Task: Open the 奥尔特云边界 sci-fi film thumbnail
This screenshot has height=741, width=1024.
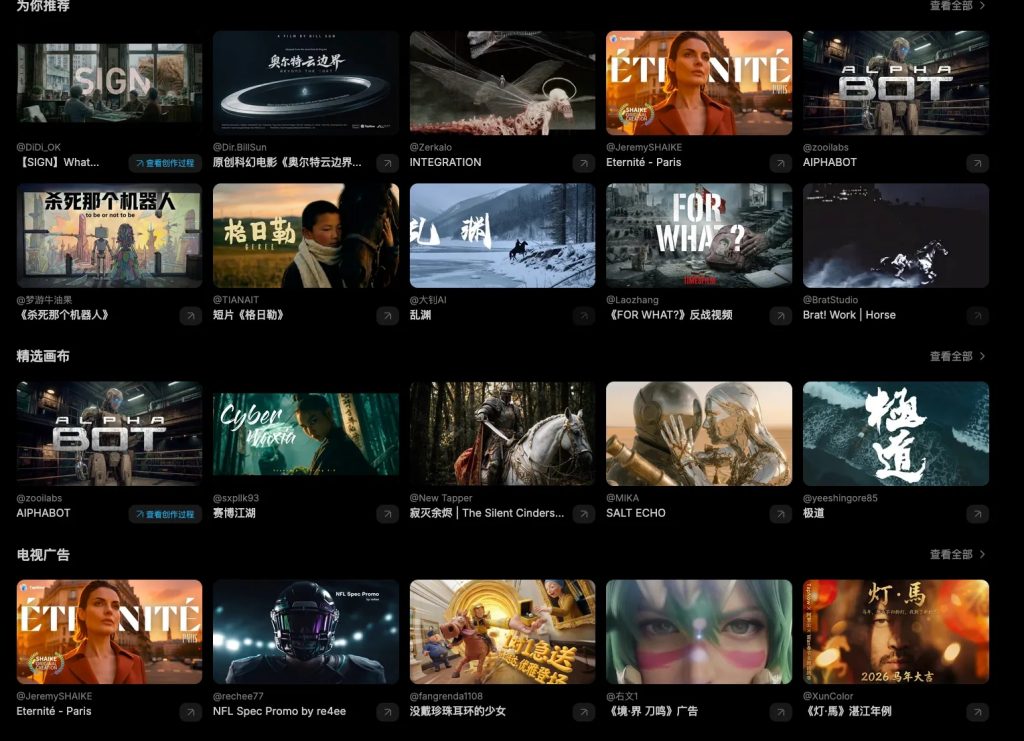Action: [306, 82]
